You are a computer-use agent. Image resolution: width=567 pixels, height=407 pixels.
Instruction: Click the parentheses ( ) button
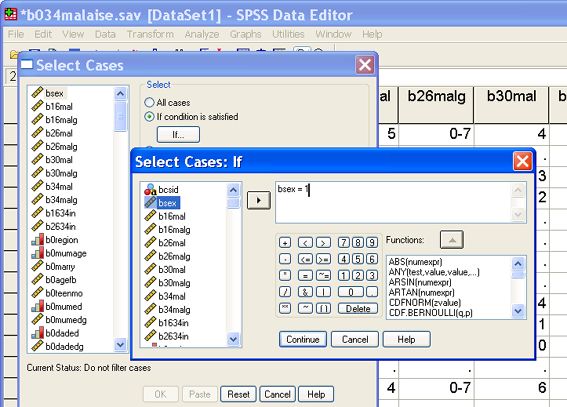(323, 308)
